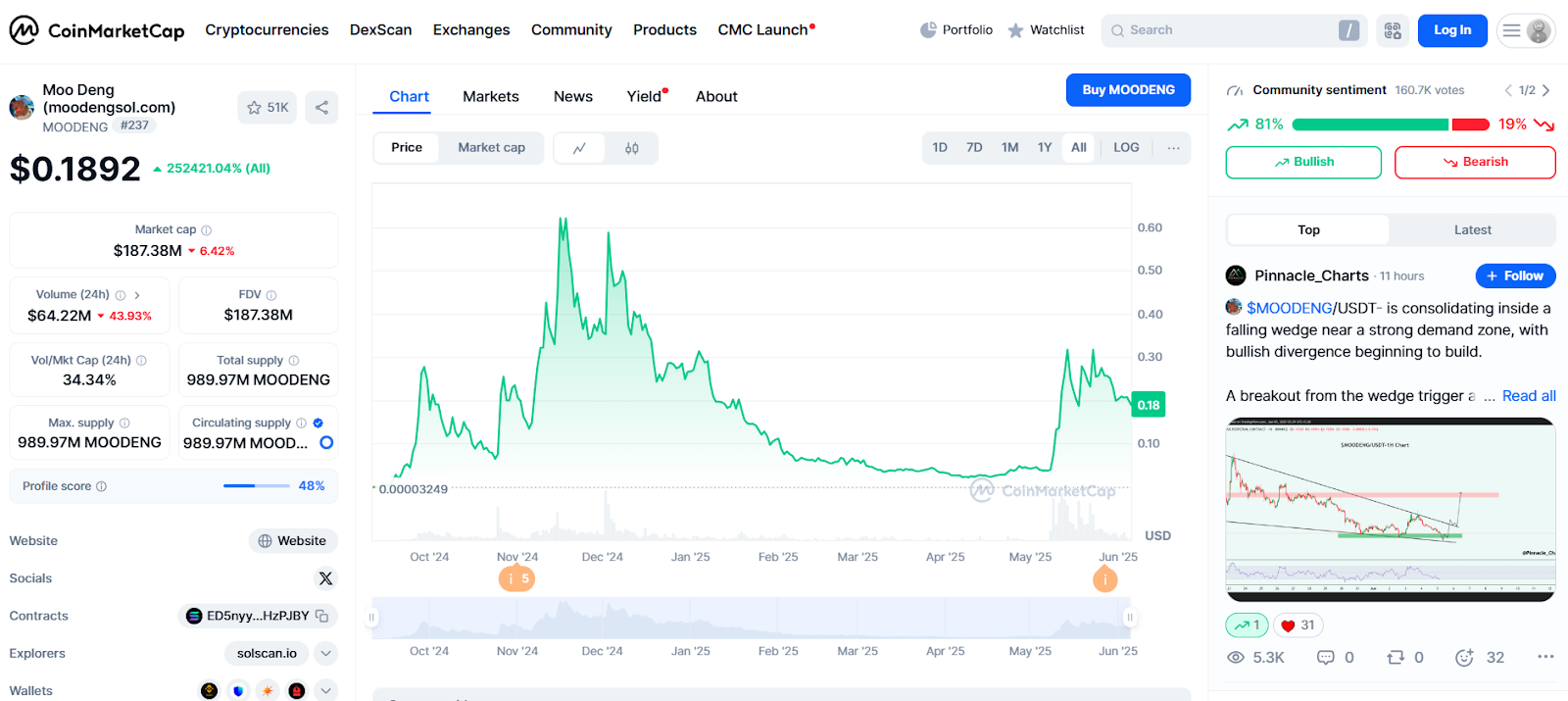Open Portfolio pie chart icon

(x=928, y=30)
